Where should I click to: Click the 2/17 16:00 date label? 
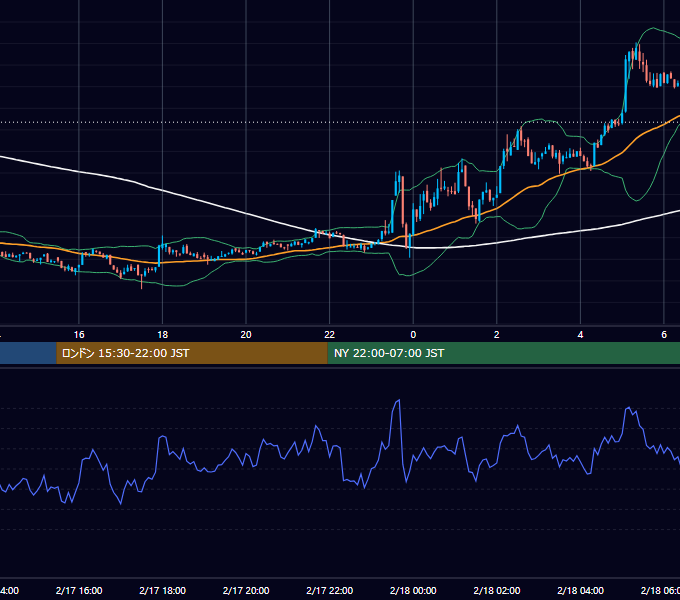tap(79, 590)
